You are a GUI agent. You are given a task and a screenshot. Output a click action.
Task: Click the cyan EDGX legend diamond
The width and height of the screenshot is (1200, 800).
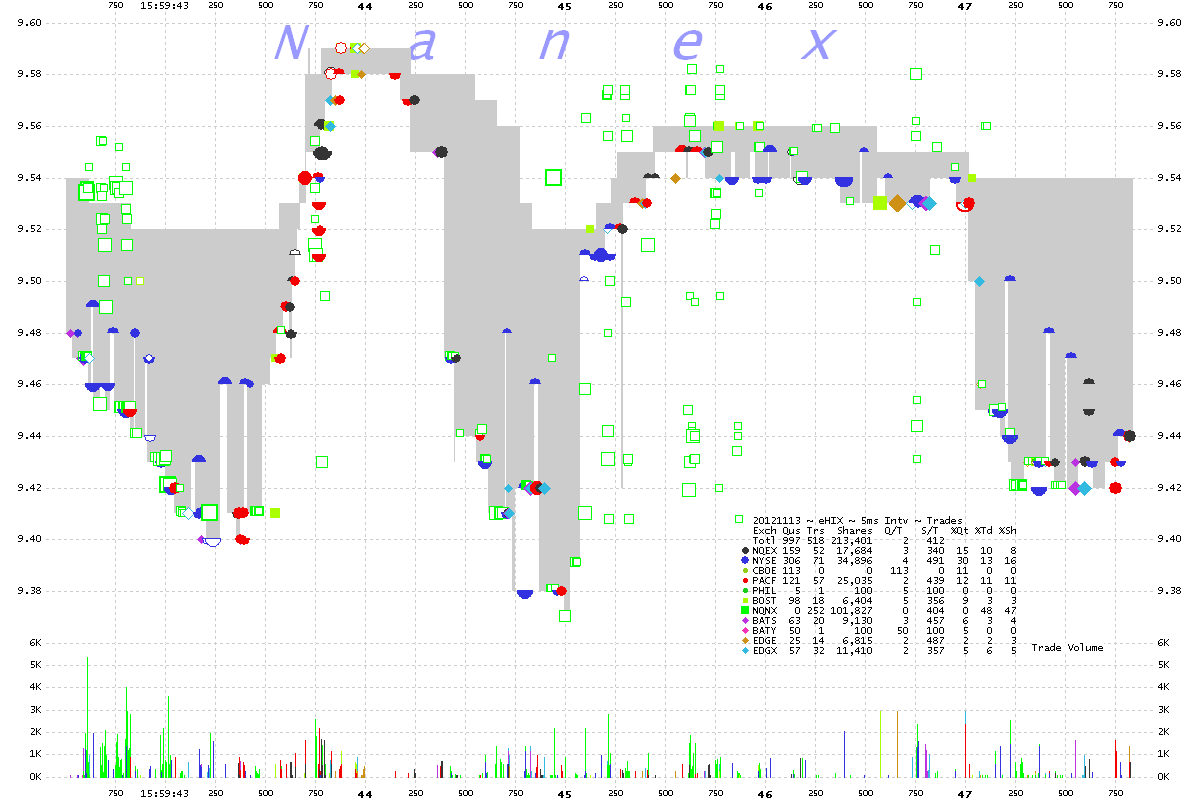(x=746, y=651)
